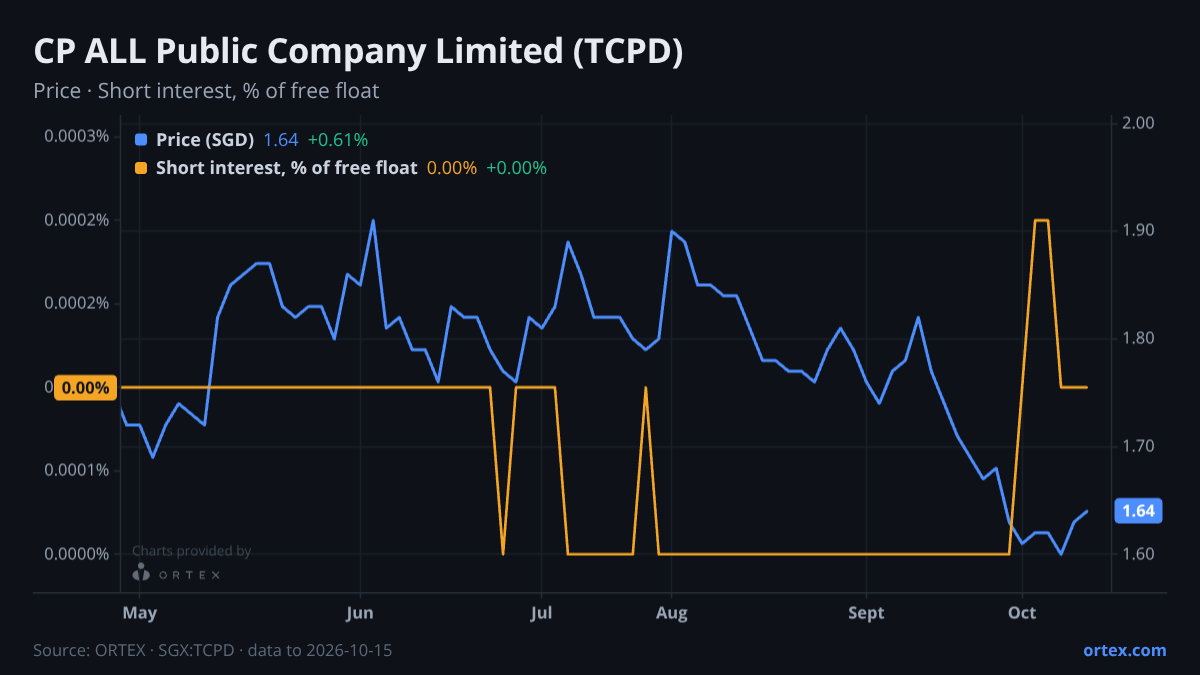Click the +0.61% price change value
The height and width of the screenshot is (675, 1200).
pos(337,140)
